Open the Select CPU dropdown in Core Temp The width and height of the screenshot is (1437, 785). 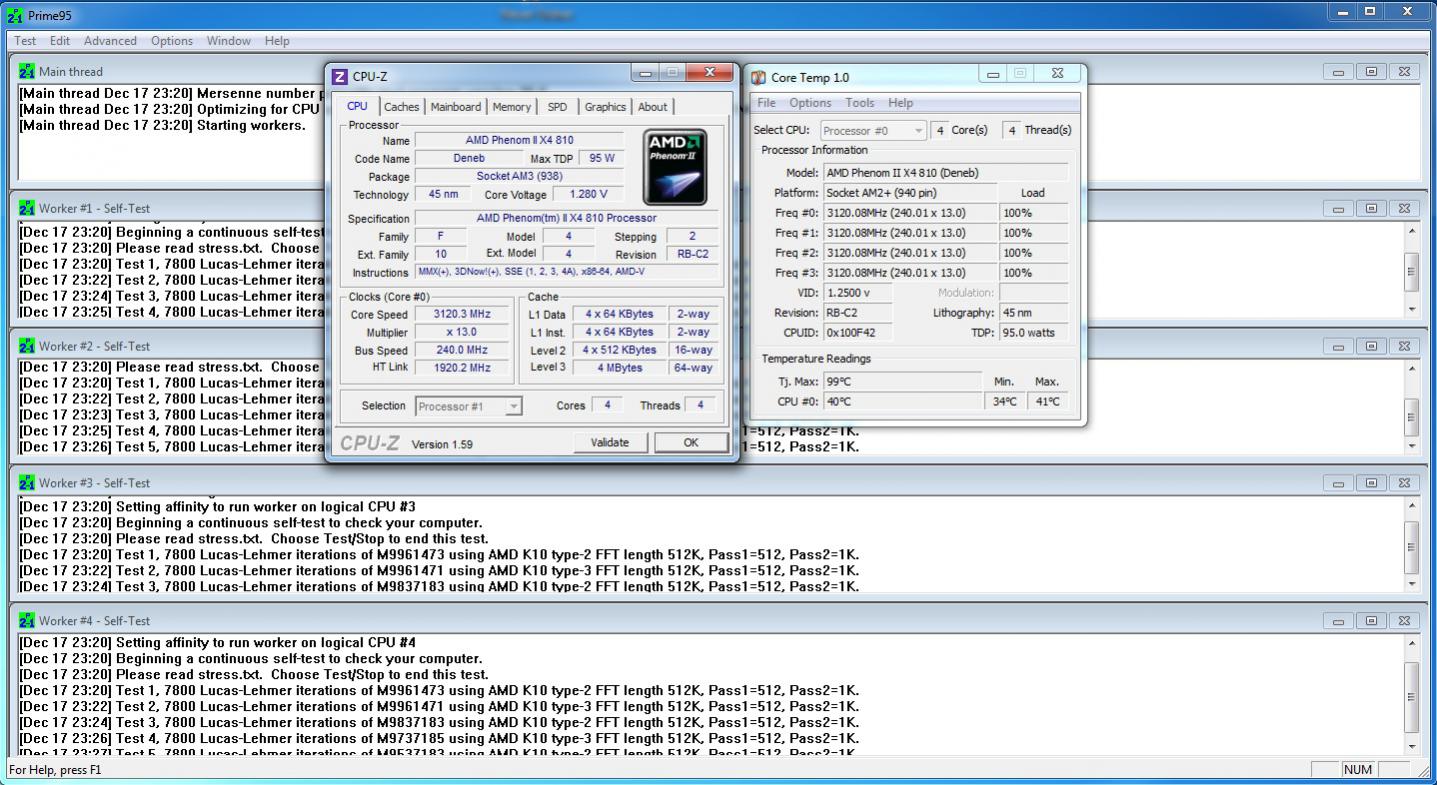pos(874,131)
